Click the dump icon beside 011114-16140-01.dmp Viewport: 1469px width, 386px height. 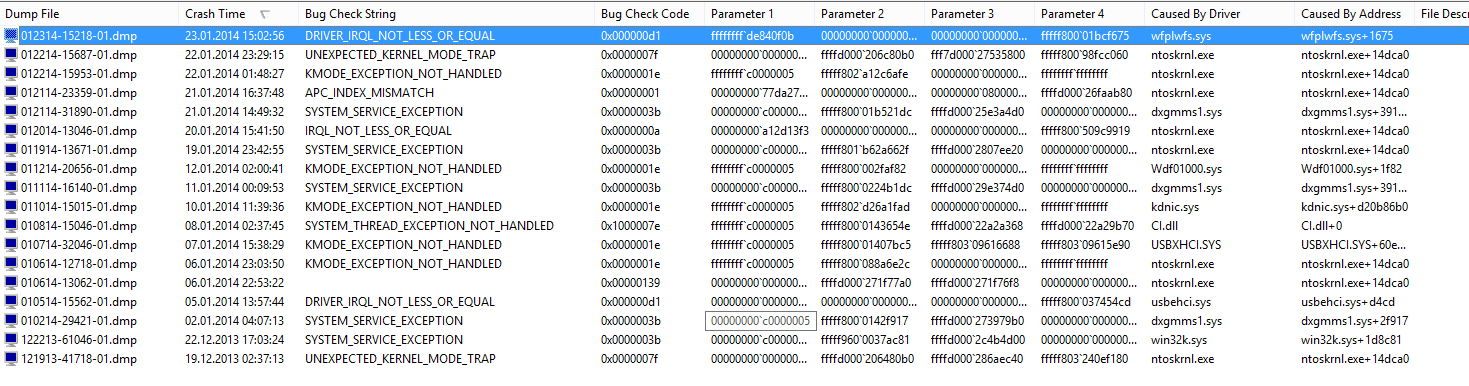[11, 187]
